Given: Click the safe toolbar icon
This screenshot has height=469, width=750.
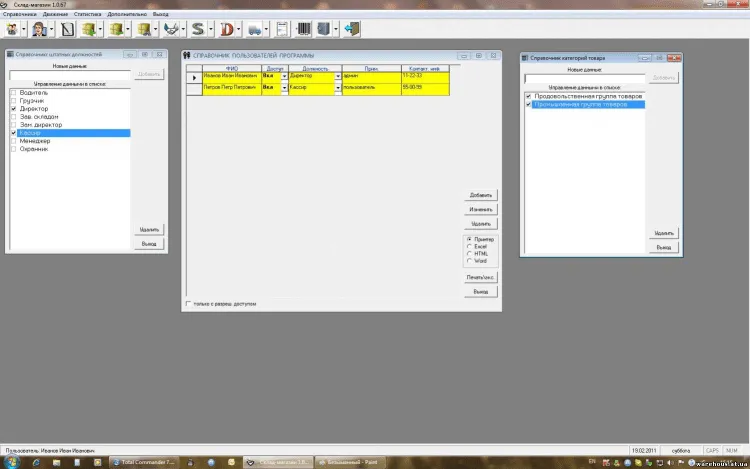Looking at the screenshot, I should [324, 29].
